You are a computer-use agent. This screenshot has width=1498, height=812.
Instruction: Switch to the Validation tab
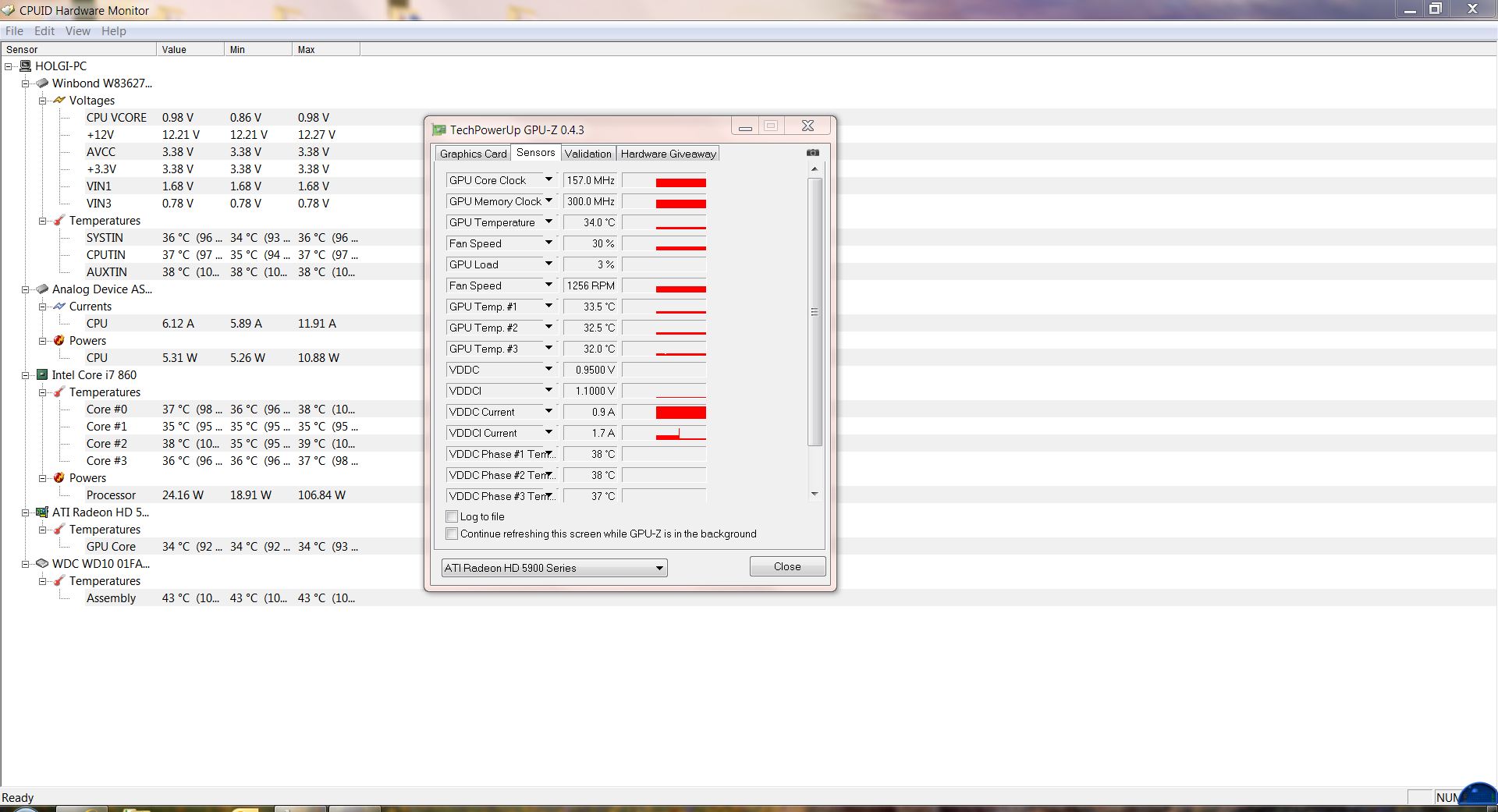point(588,154)
